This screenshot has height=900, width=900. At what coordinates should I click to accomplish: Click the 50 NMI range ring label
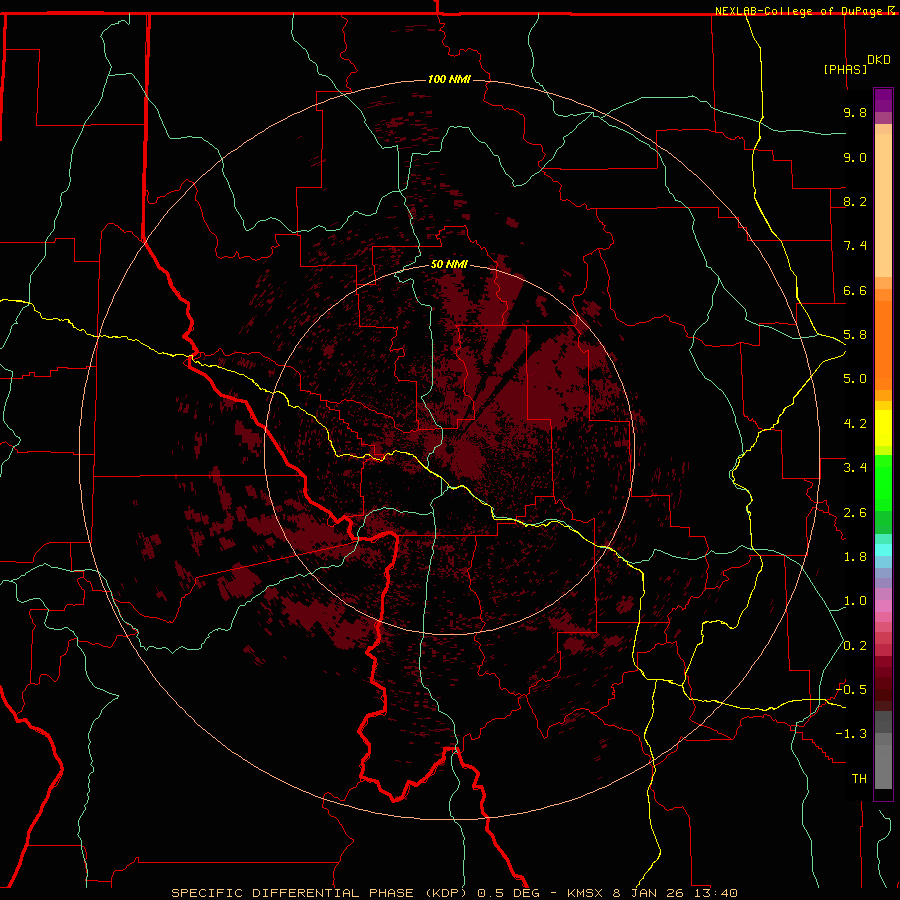click(x=449, y=264)
